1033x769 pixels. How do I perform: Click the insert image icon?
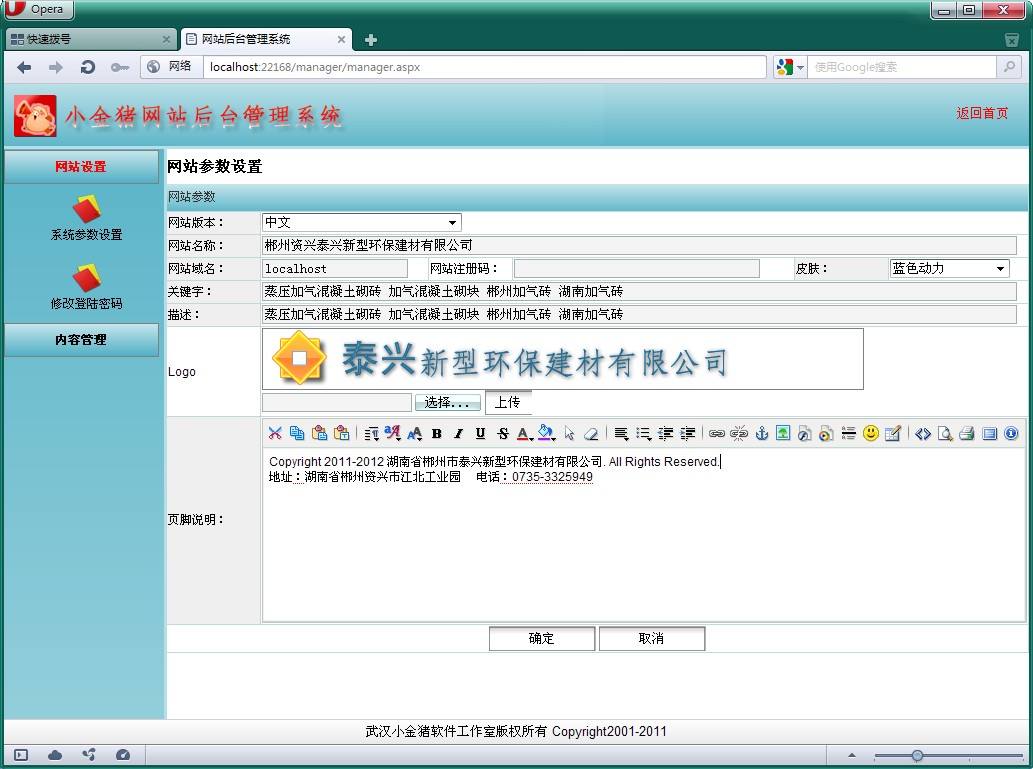point(783,433)
